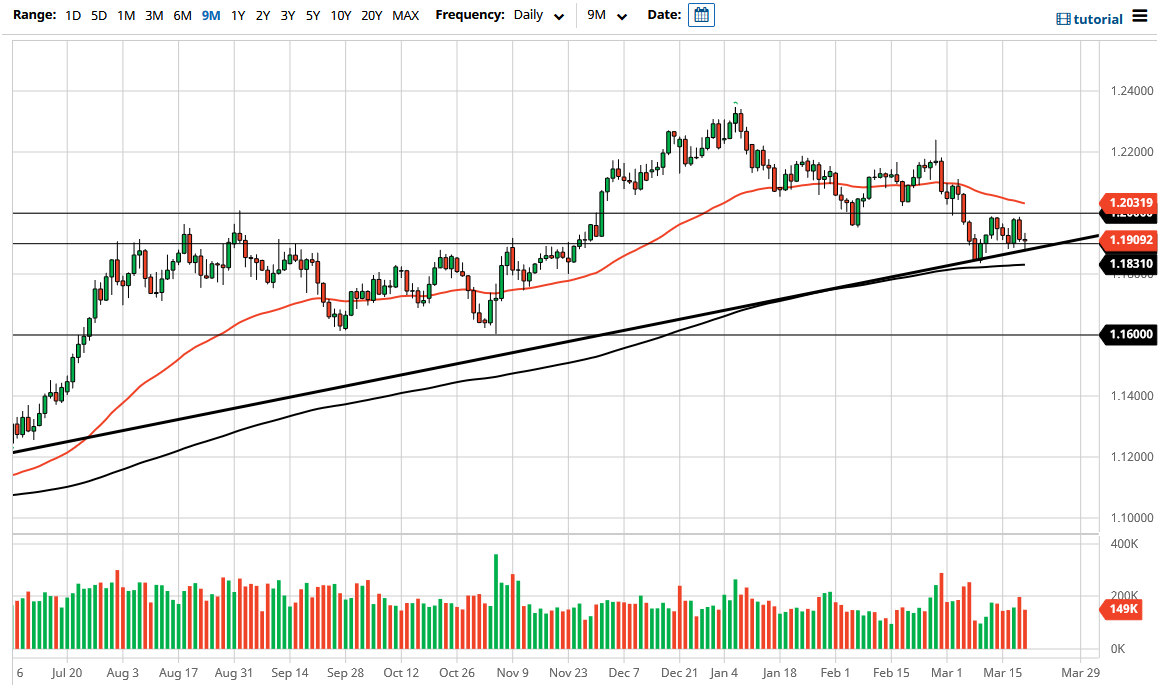
Task: Click the 0K volume axis label
Action: (x=1118, y=649)
